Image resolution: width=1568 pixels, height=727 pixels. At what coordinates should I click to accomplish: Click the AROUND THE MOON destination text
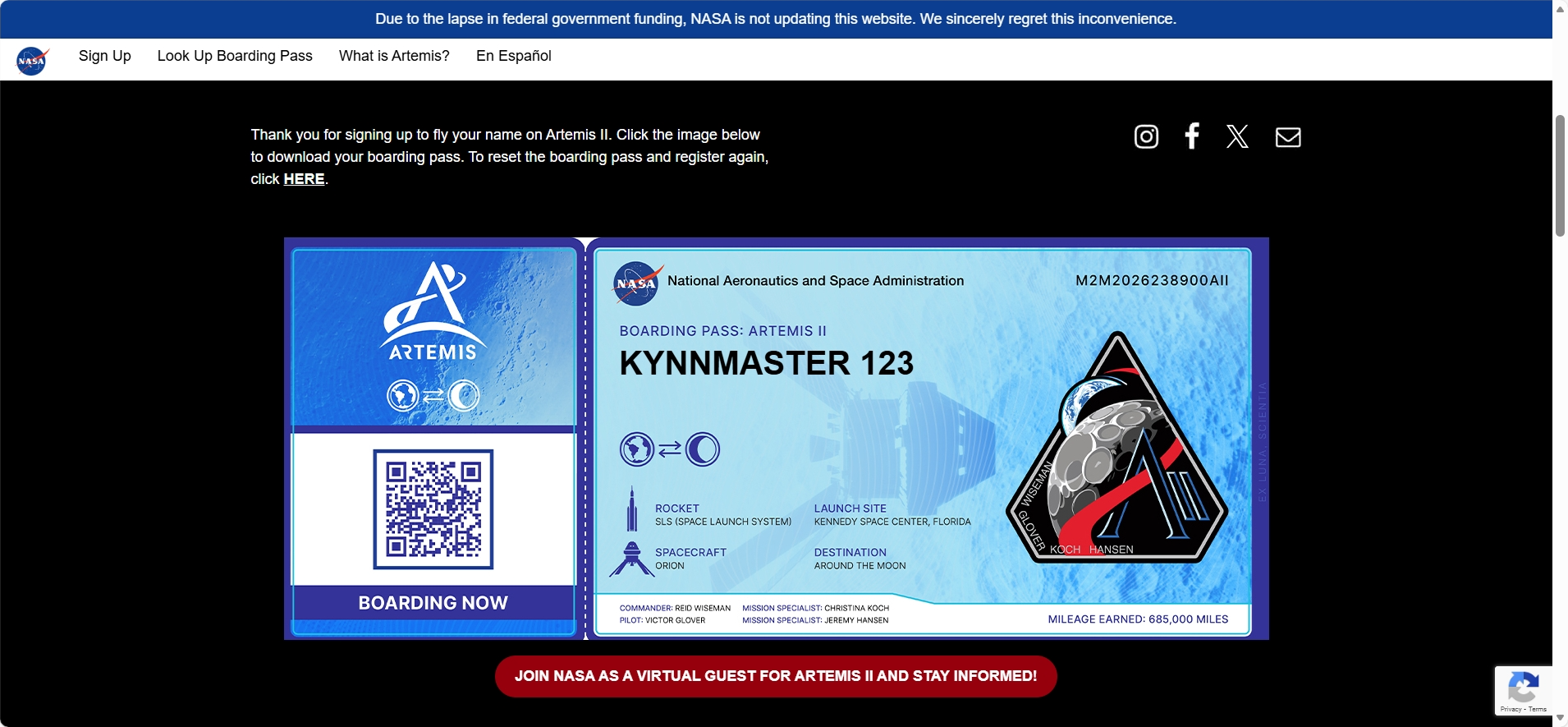tap(860, 566)
